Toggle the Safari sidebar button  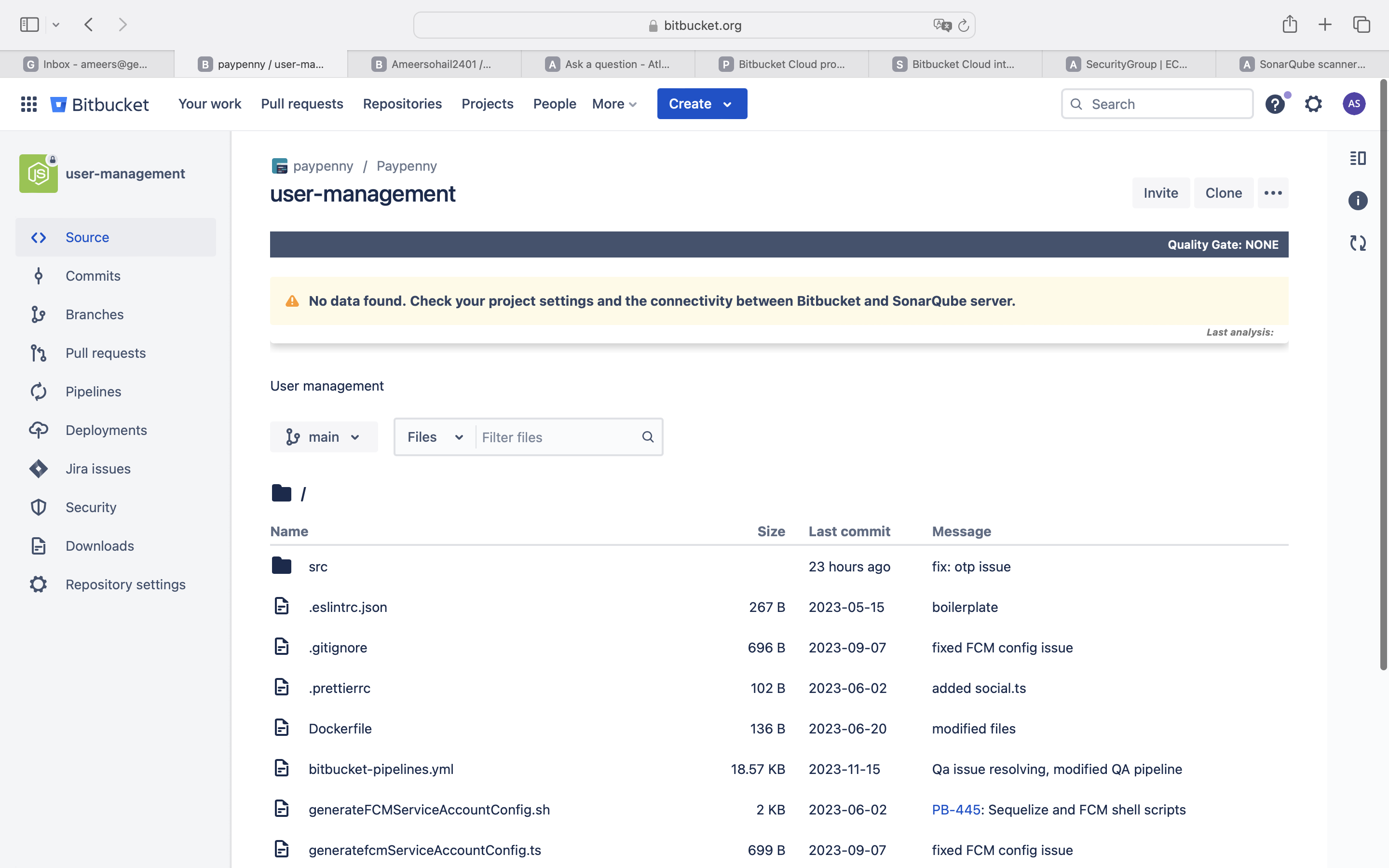coord(29,25)
